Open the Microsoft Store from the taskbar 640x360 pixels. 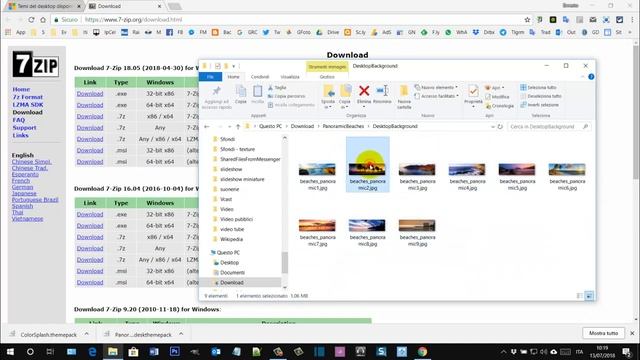coord(133,351)
